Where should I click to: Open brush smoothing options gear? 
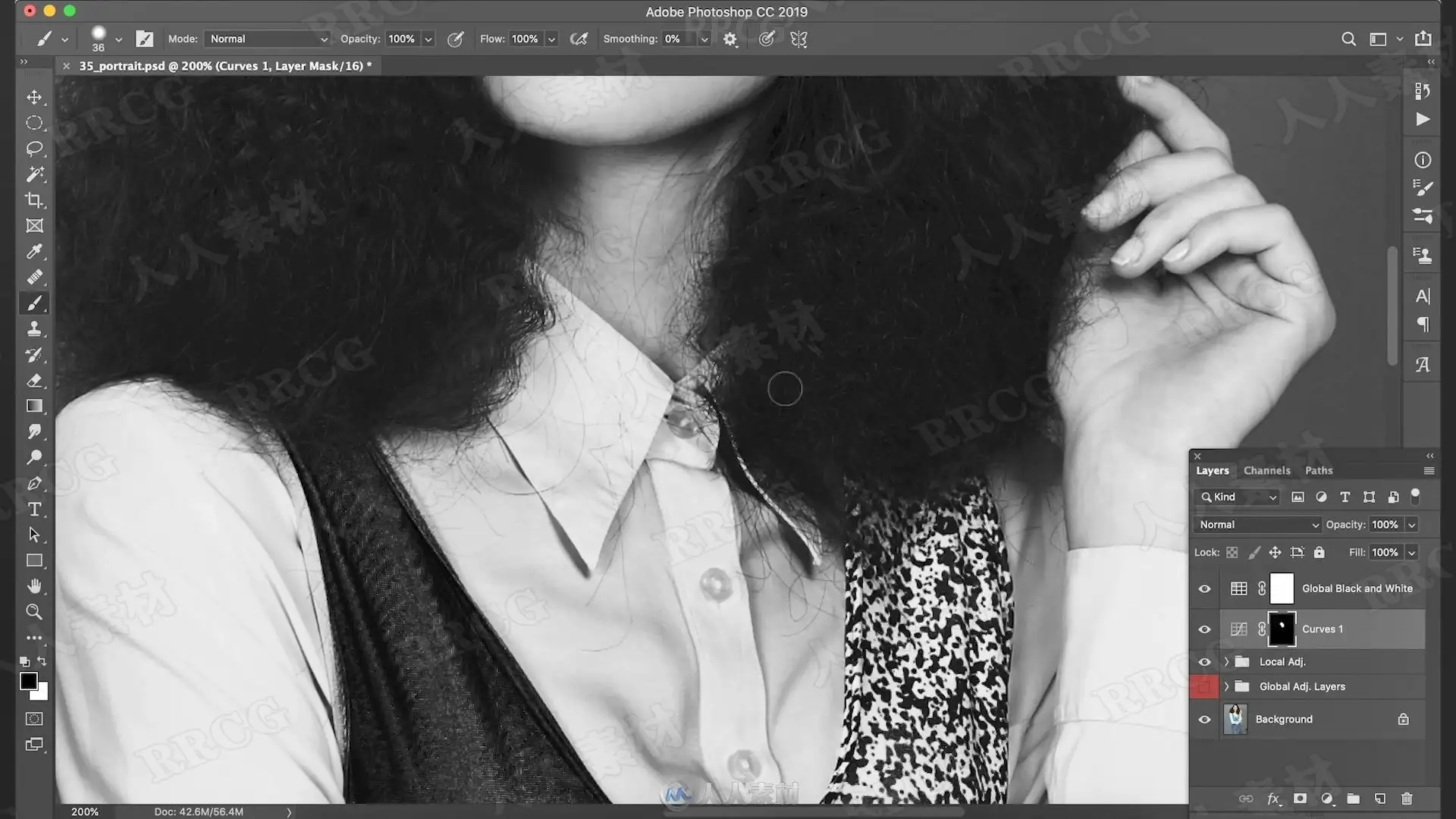tap(730, 39)
